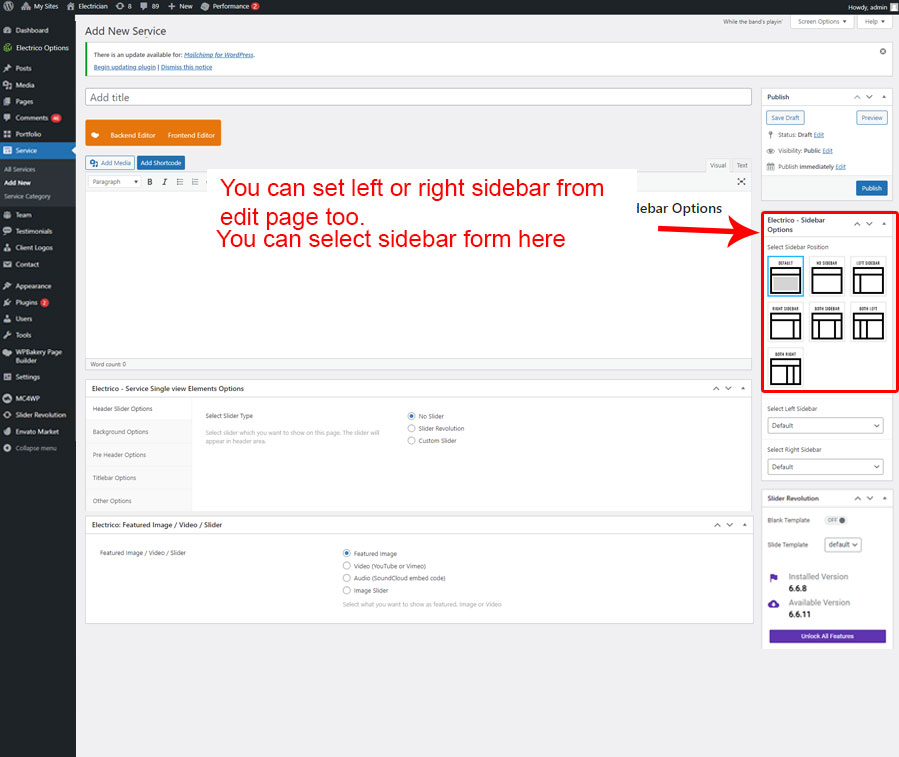Toggle the Blank Template switch
The height and width of the screenshot is (757, 899).
click(835, 520)
